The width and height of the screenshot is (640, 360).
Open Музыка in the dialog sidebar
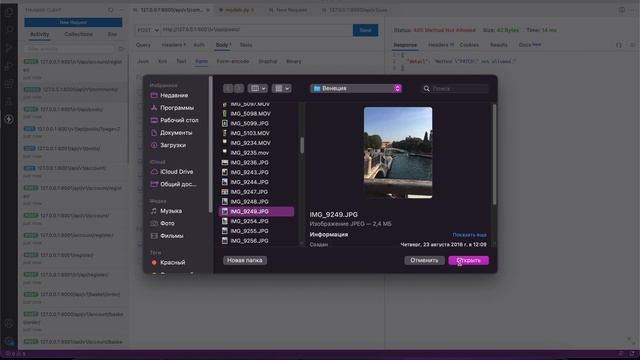166,211
